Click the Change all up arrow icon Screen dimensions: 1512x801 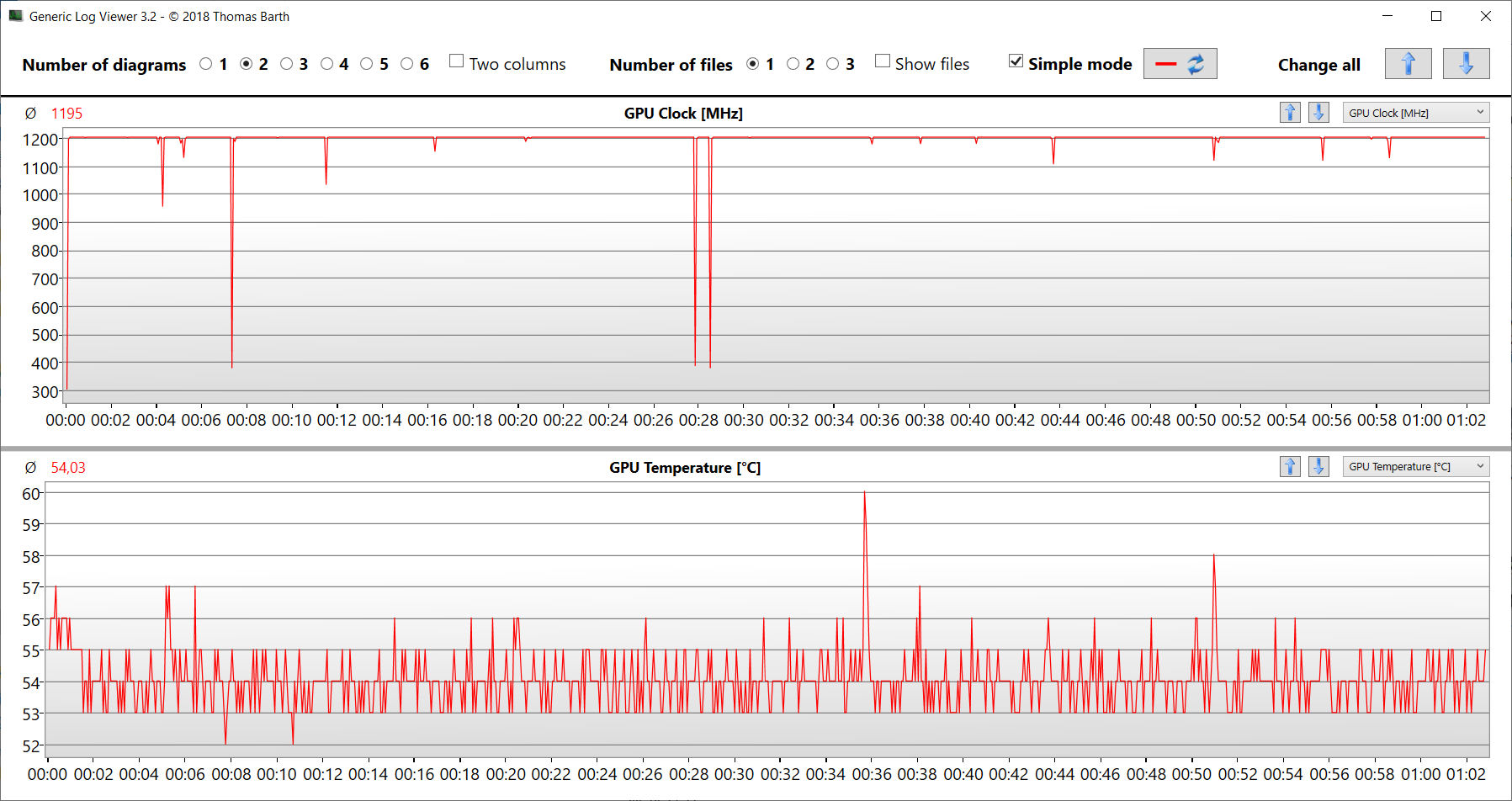tap(1408, 64)
